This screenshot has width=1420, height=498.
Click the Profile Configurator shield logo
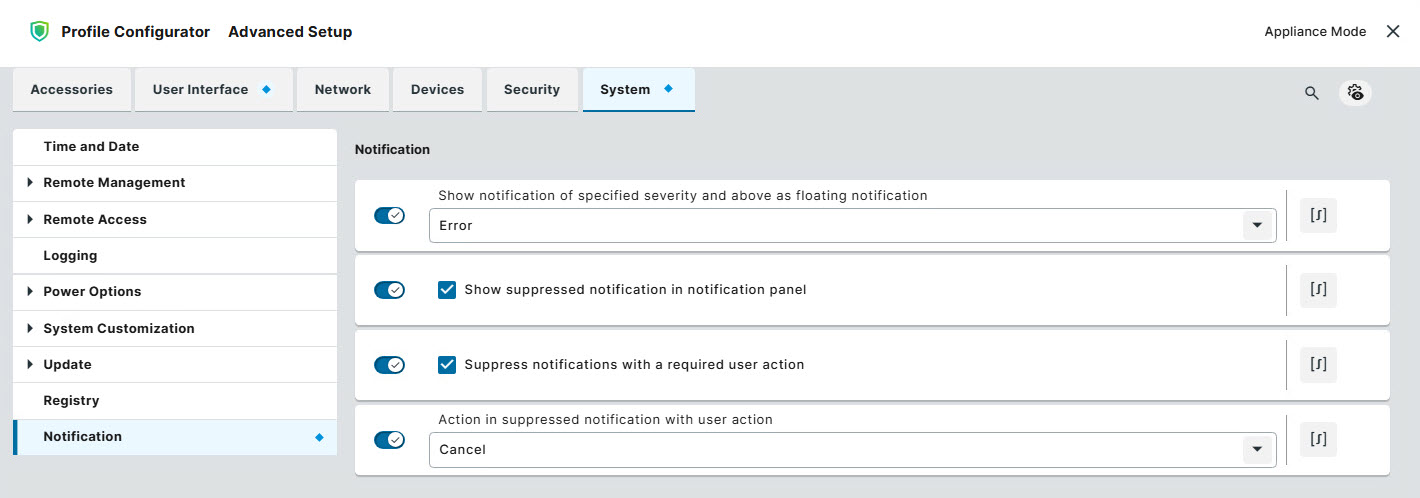tap(39, 31)
